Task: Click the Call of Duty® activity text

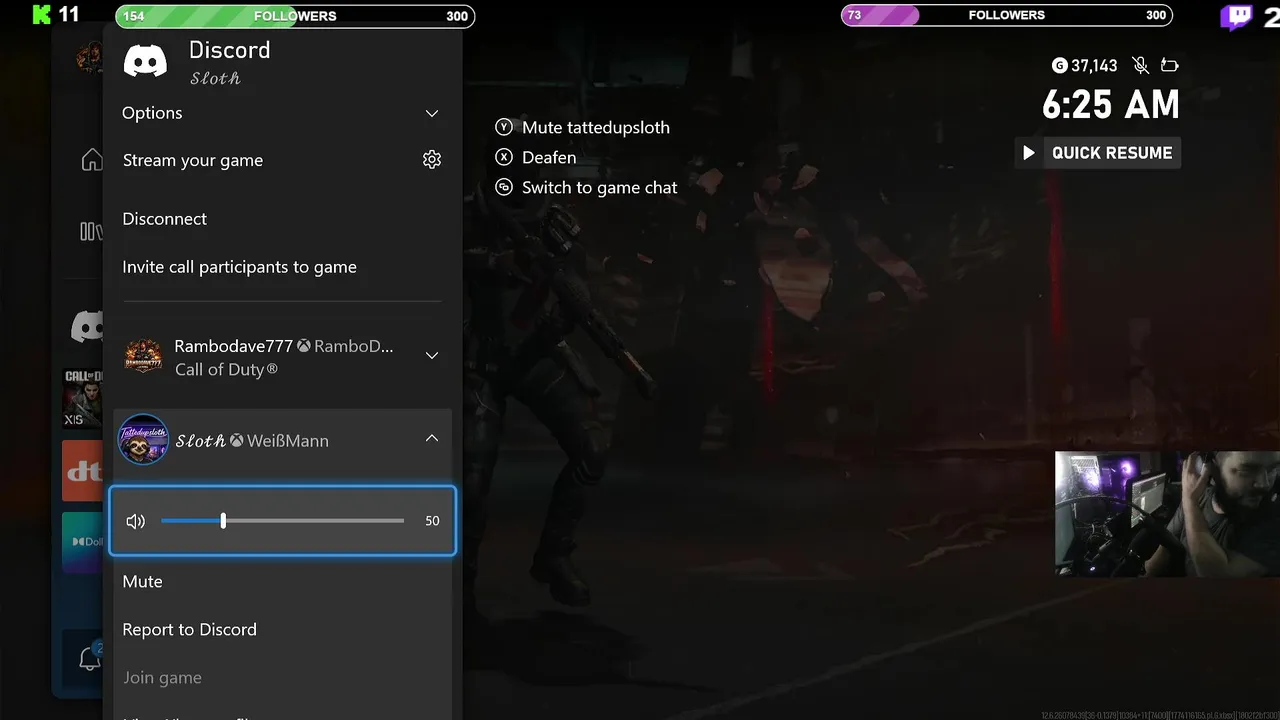Action: (226, 370)
